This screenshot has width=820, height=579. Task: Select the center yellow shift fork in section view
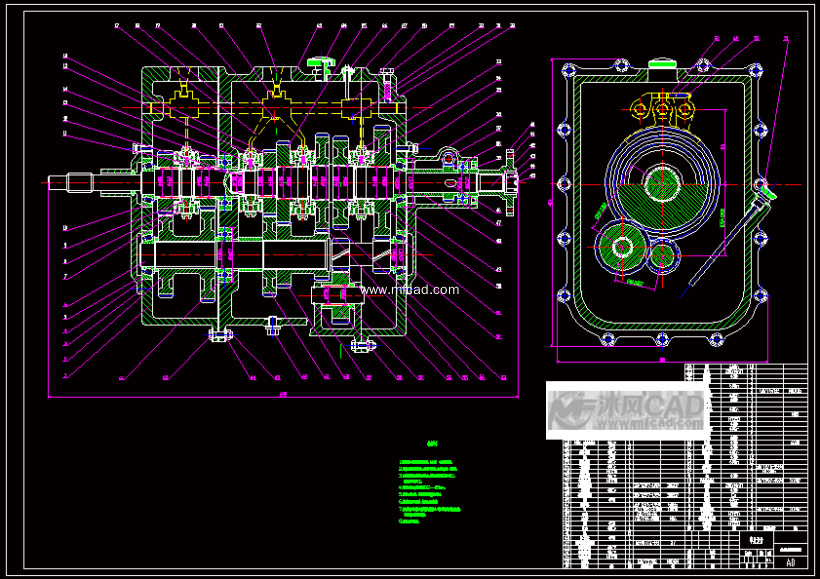274,103
